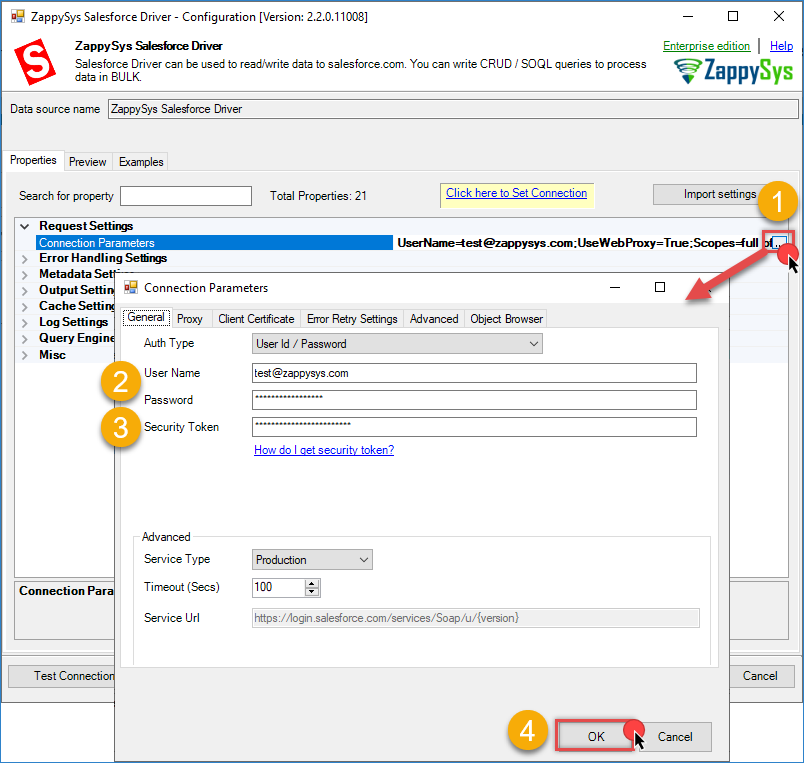Image resolution: width=804 pixels, height=763 pixels.
Task: Open the Object Browser tab
Action: [506, 319]
